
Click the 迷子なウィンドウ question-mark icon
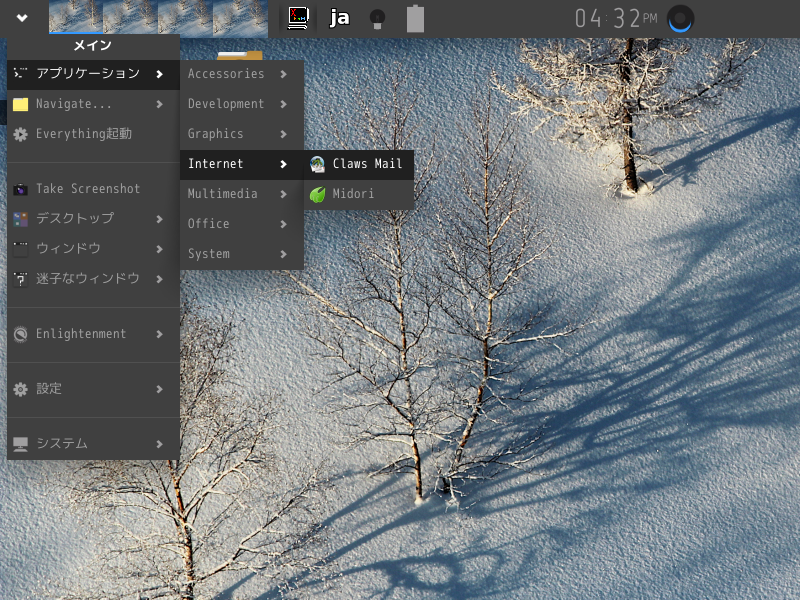click(x=20, y=279)
